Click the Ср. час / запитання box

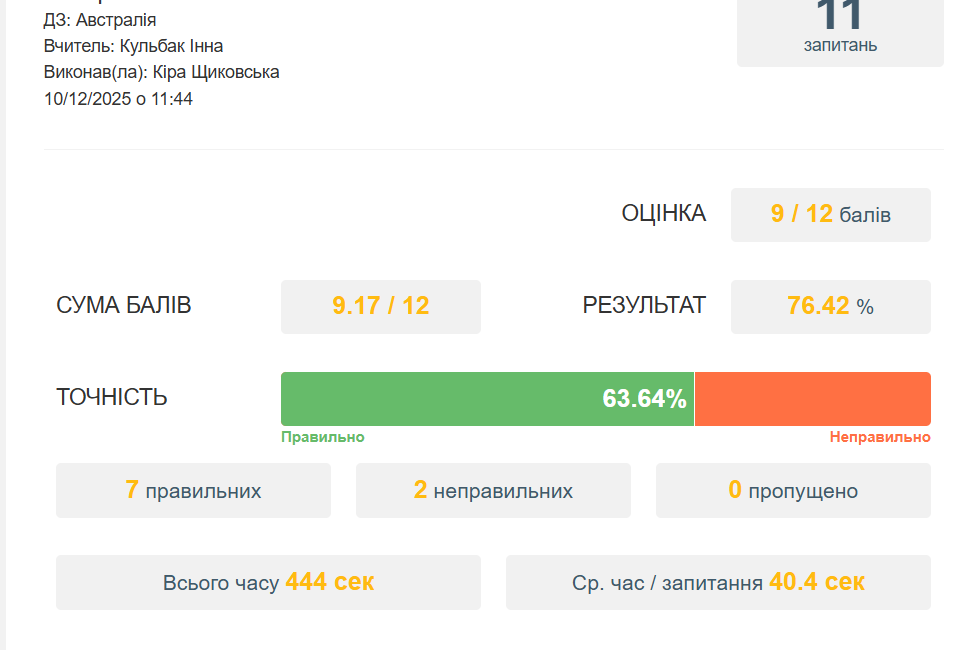pyautogui.click(x=718, y=582)
